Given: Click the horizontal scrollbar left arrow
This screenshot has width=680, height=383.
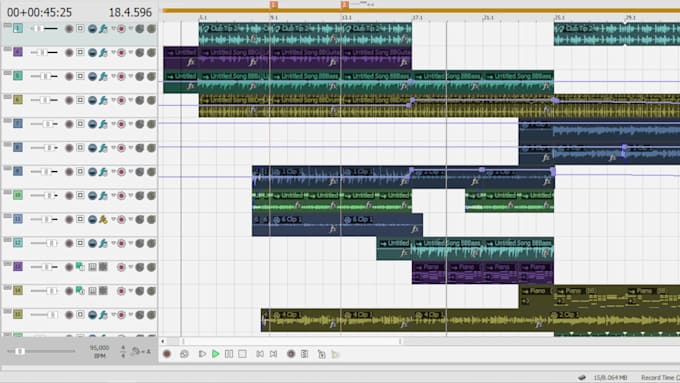Looking at the screenshot, I should coord(163,341).
